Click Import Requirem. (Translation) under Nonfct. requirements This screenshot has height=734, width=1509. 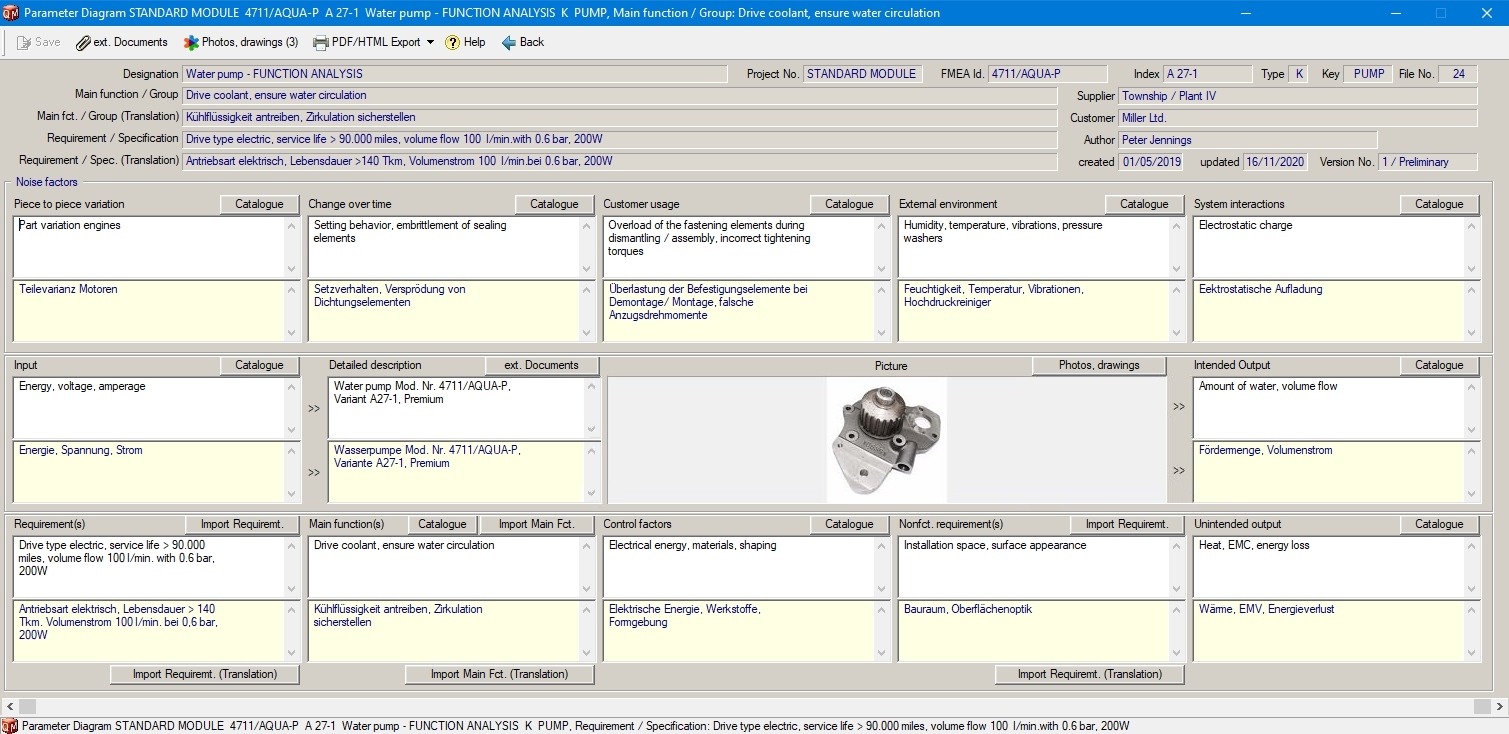[x=1089, y=674]
